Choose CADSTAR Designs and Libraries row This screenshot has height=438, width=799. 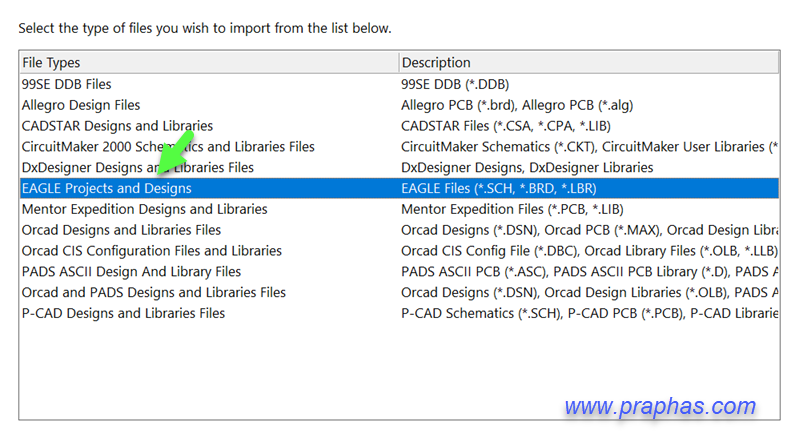pyautogui.click(x=117, y=126)
